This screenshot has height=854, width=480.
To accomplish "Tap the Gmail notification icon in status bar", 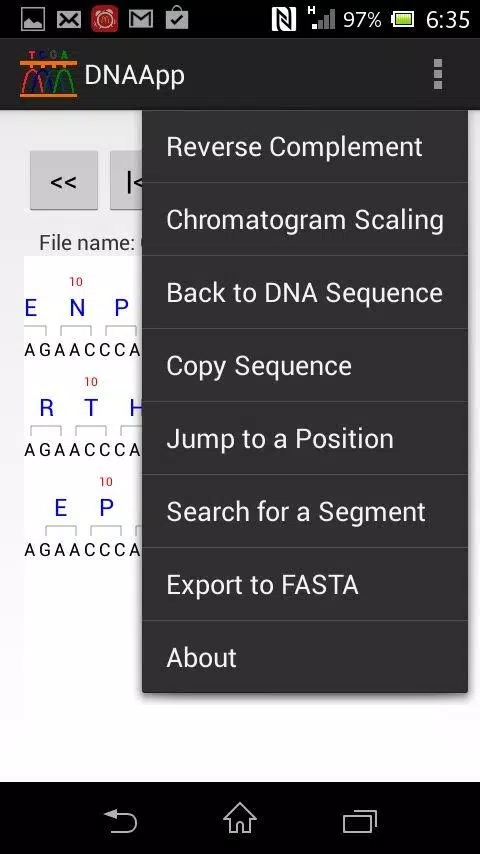I will [141, 20].
